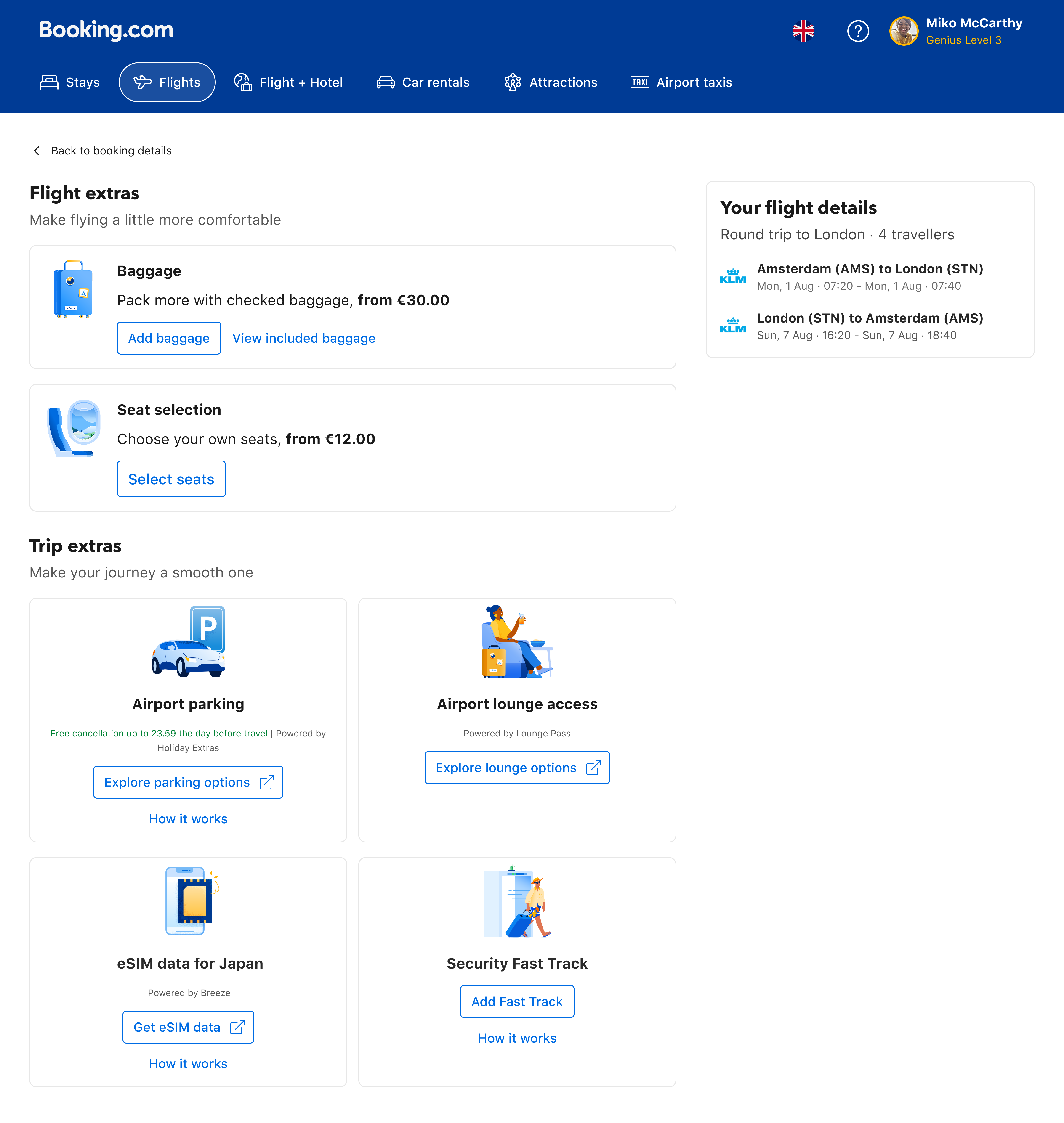Open How it works under eSIM data
Screen dimensions: 1064x1123
tap(188, 1064)
